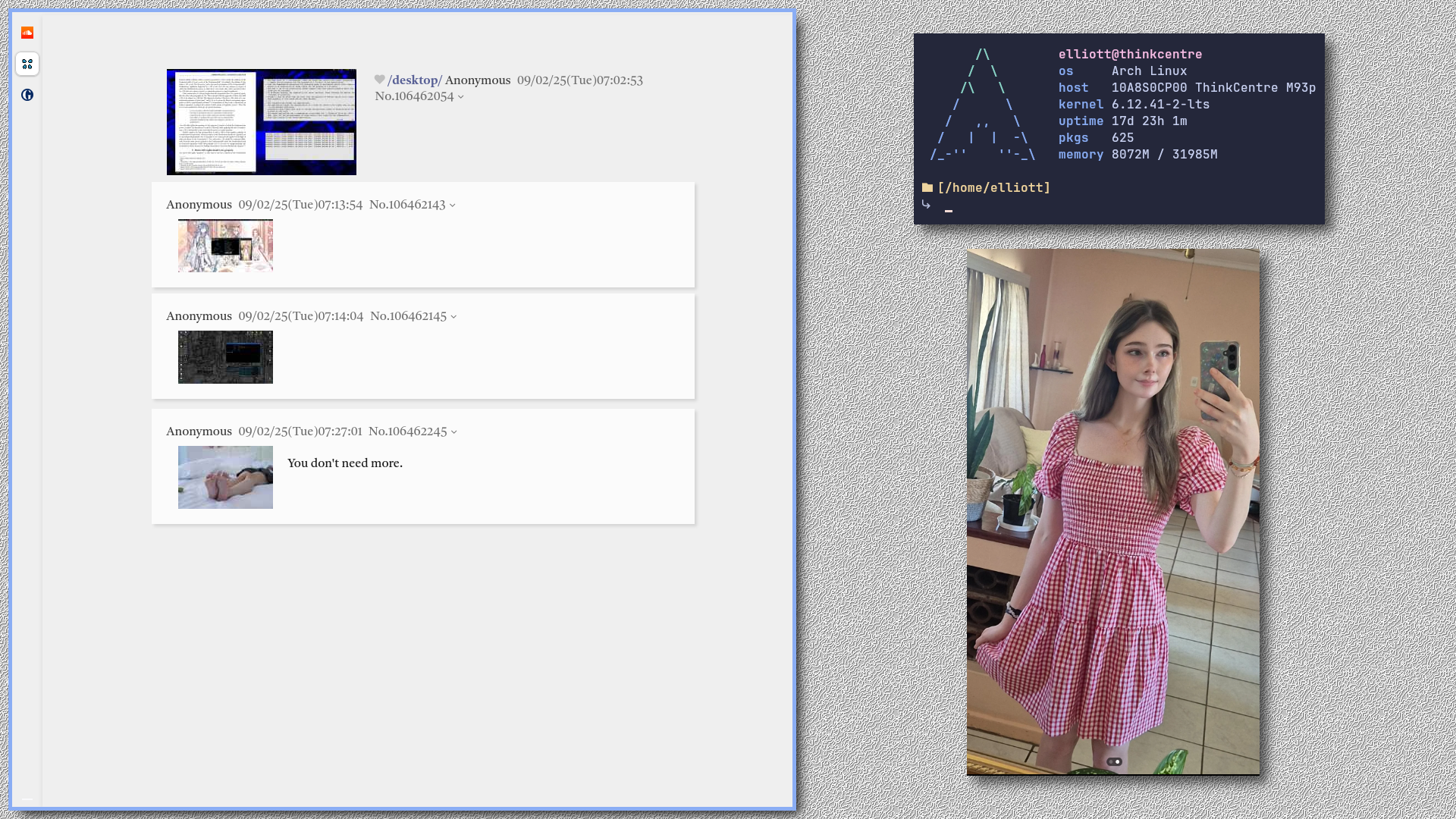Click elliott@thinkcentre in the terminal

(1130, 54)
